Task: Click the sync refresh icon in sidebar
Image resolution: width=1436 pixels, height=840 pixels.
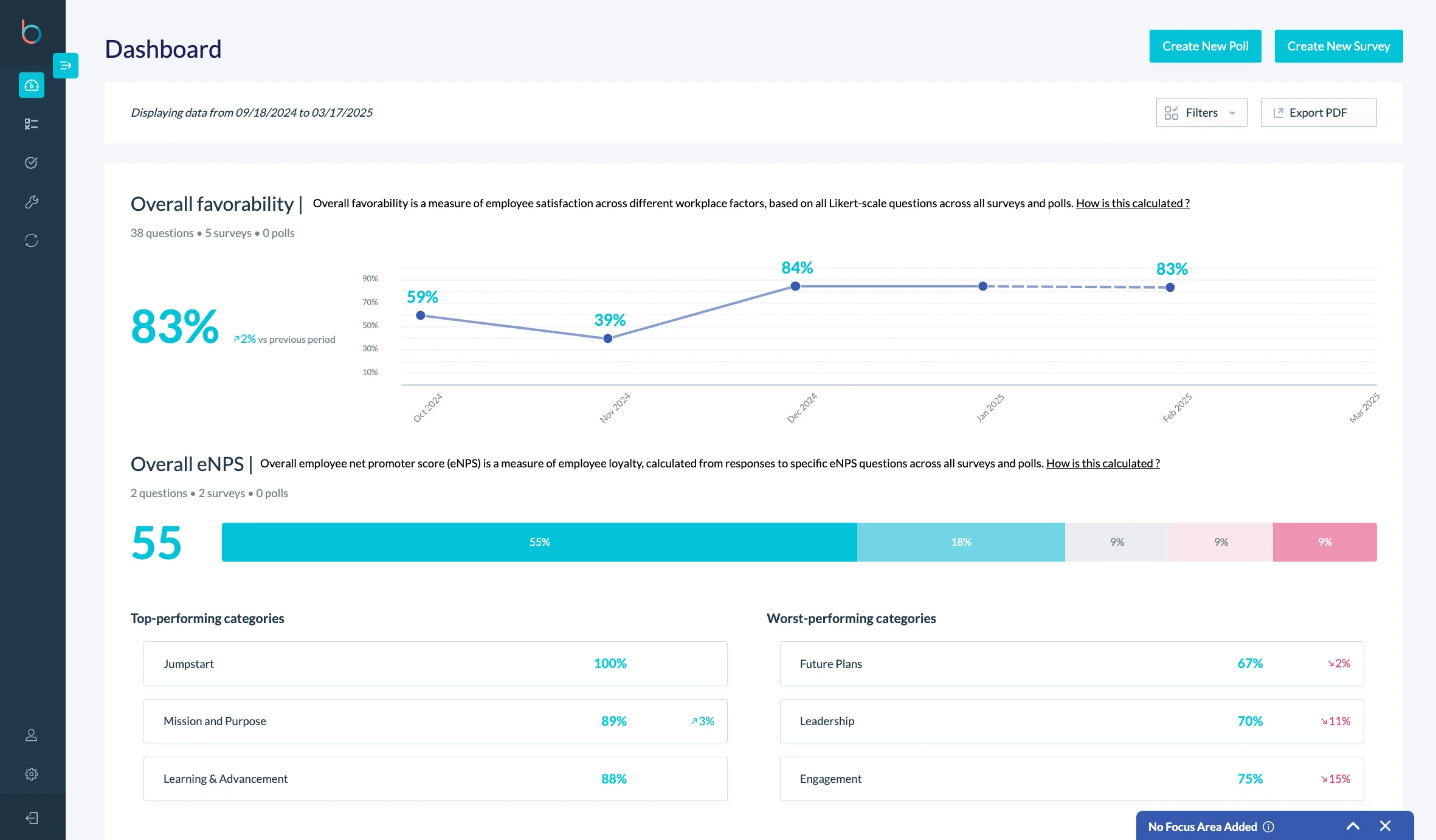Action: [31, 240]
